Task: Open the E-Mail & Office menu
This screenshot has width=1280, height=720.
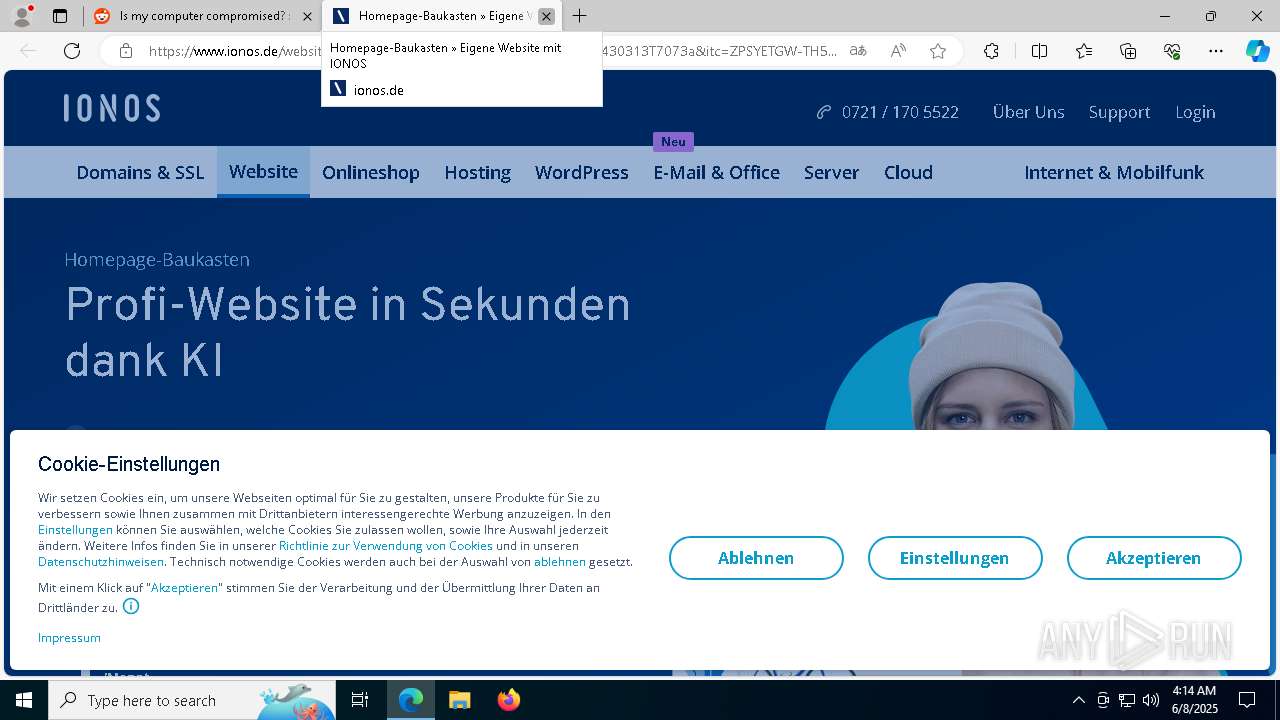Action: coord(716,172)
